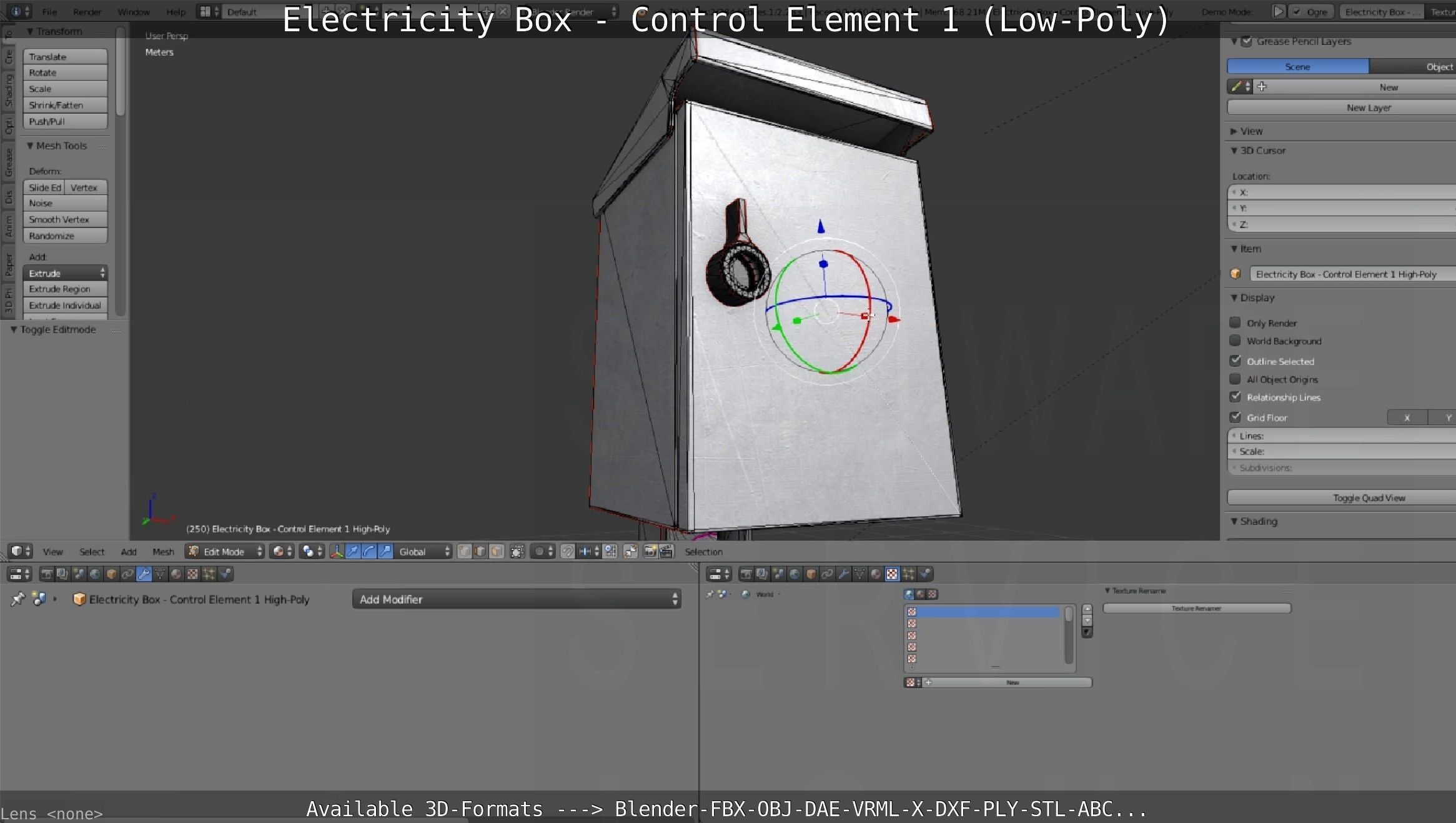Click the Texture Renamer button
The height and width of the screenshot is (823, 1456).
[1197, 608]
